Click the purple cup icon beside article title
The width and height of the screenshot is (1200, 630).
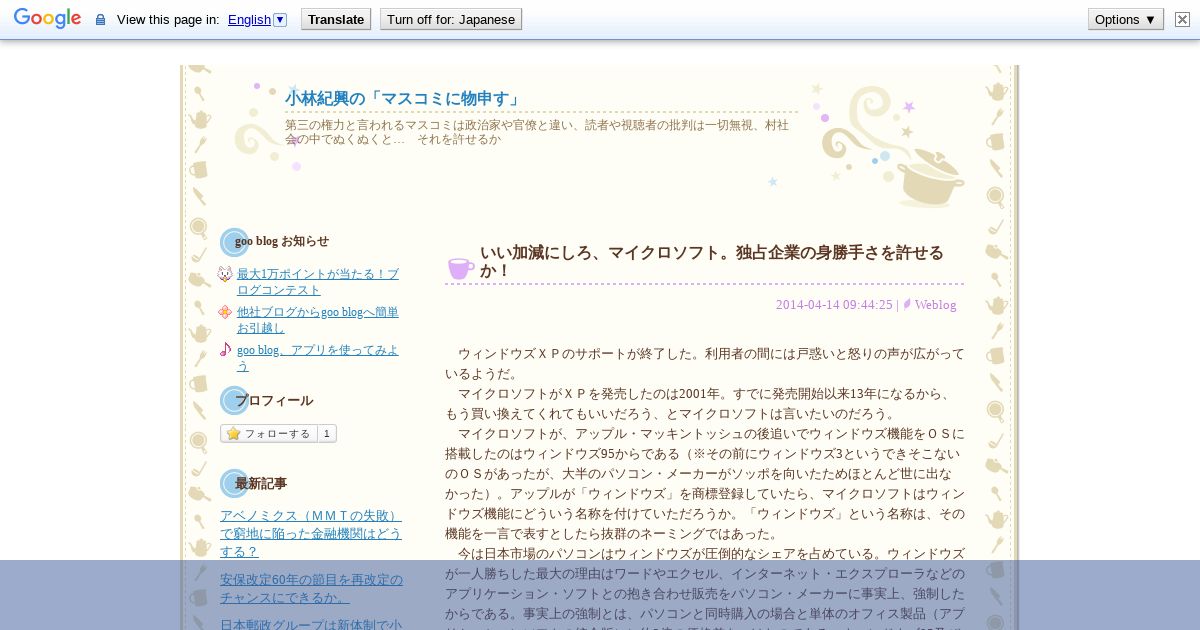(x=460, y=267)
